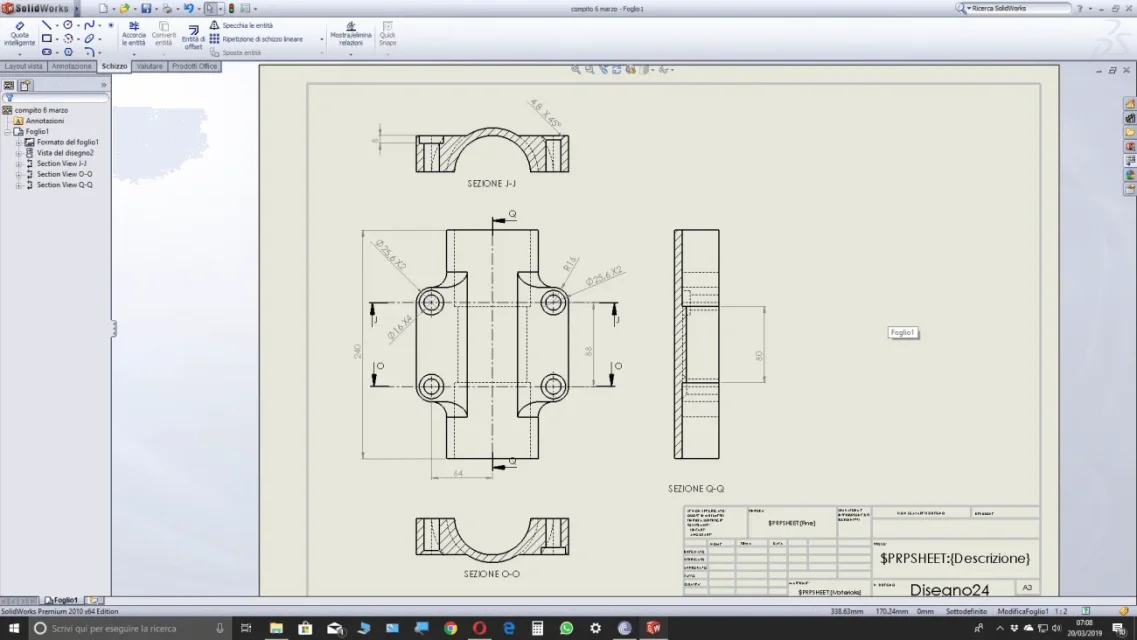Click the Select cursor tool in top toolbar
This screenshot has width=1137, height=640.
210,9
